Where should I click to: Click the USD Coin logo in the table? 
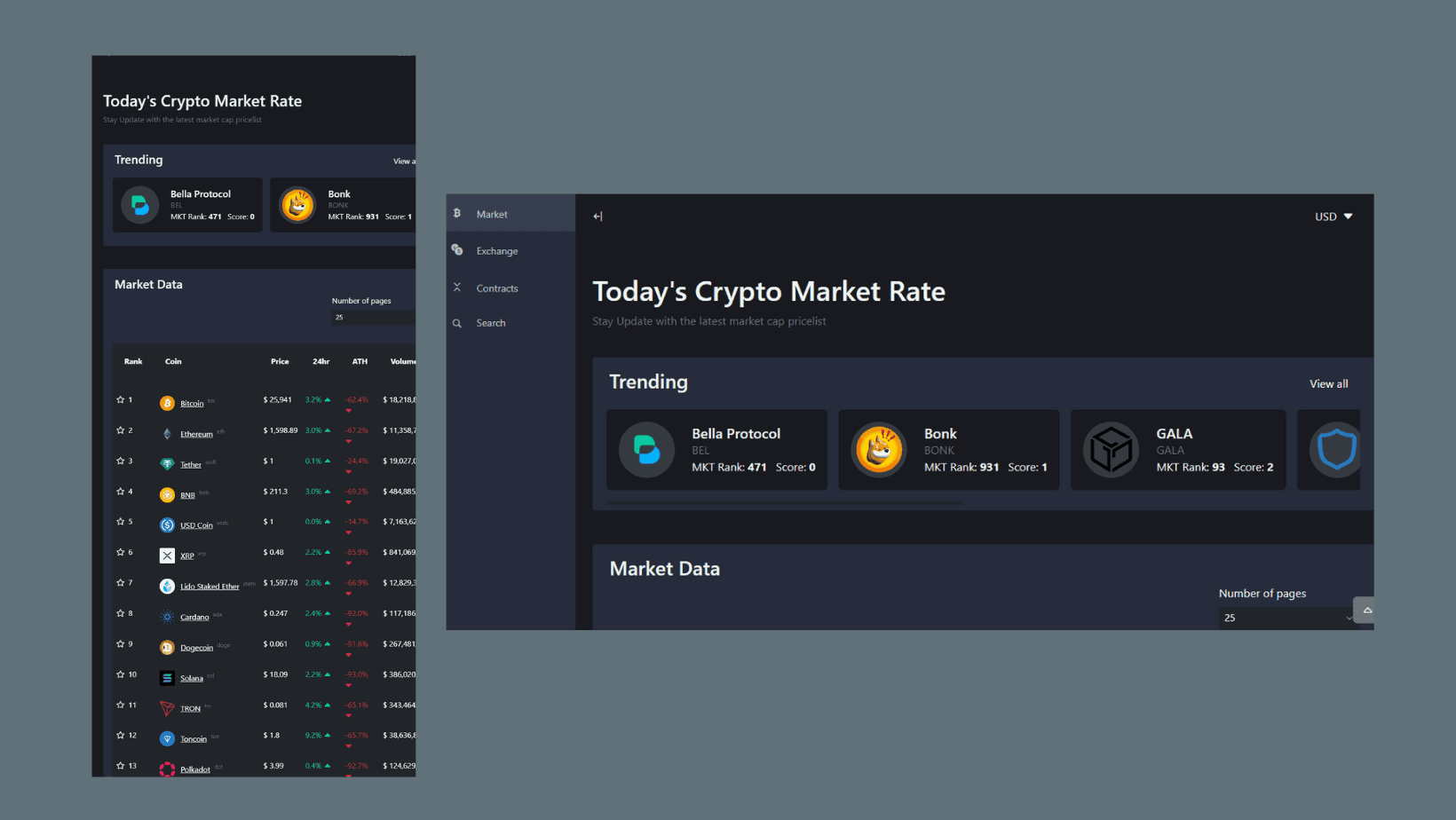pyautogui.click(x=167, y=525)
